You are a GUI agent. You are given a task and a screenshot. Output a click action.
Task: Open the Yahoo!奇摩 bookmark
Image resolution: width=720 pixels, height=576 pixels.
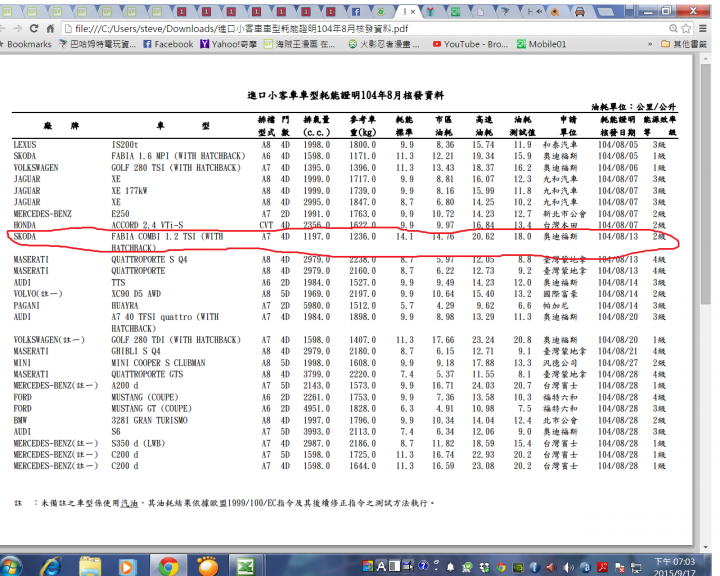tap(228, 44)
